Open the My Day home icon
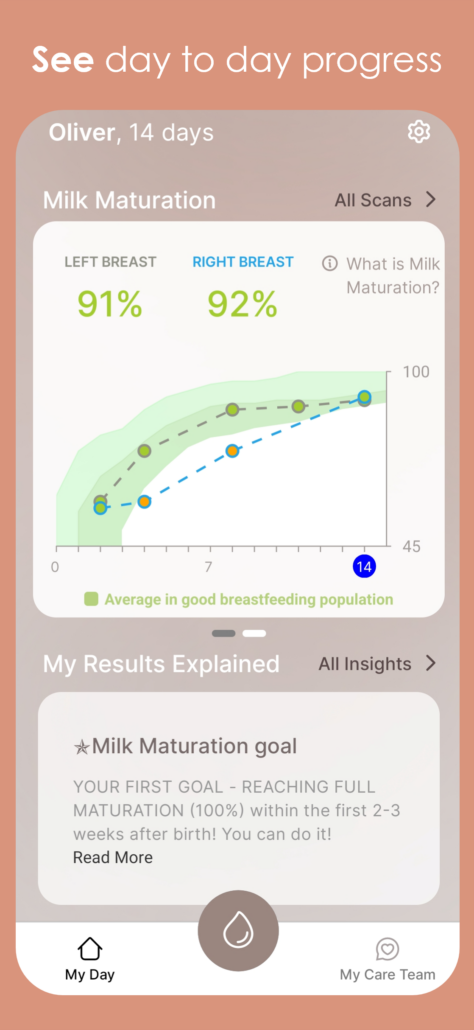This screenshot has height=1030, width=474. pyautogui.click(x=90, y=949)
